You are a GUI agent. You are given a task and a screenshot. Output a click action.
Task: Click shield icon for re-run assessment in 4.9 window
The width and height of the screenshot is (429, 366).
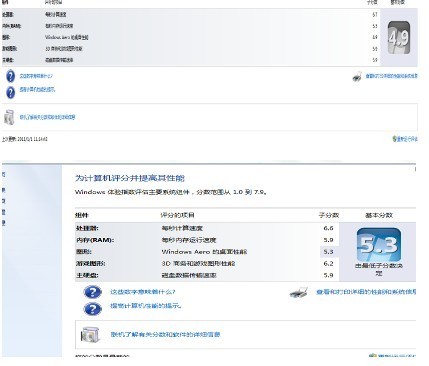tap(394, 139)
